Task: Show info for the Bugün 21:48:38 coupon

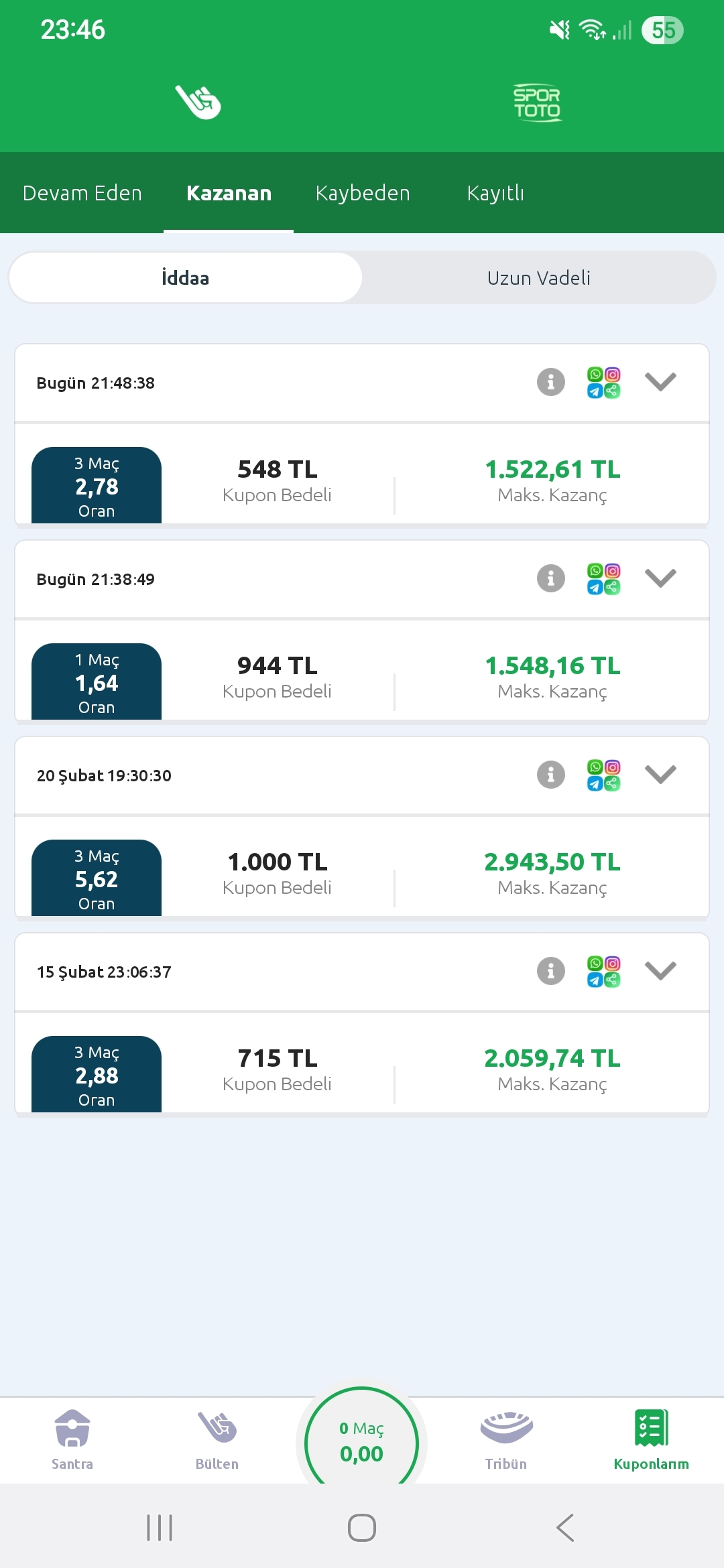Action: (x=551, y=383)
